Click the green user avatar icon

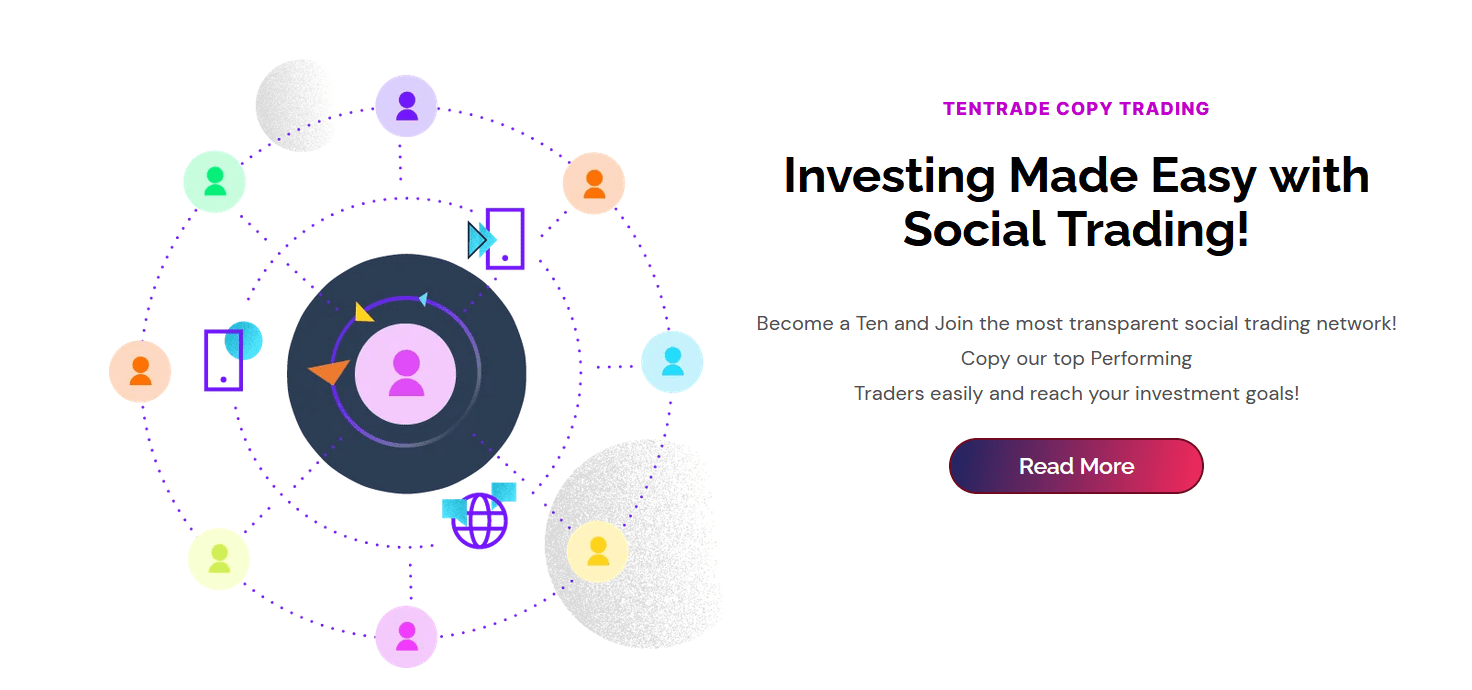point(215,181)
